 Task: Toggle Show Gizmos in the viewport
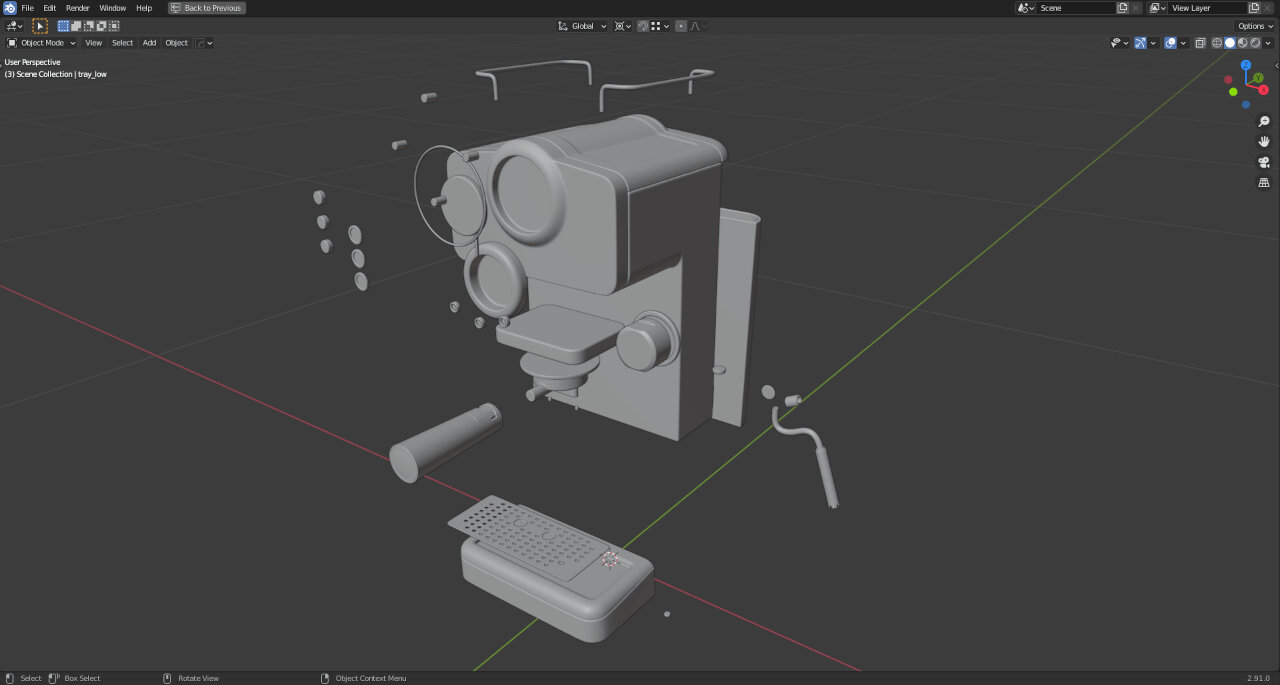[1141, 43]
